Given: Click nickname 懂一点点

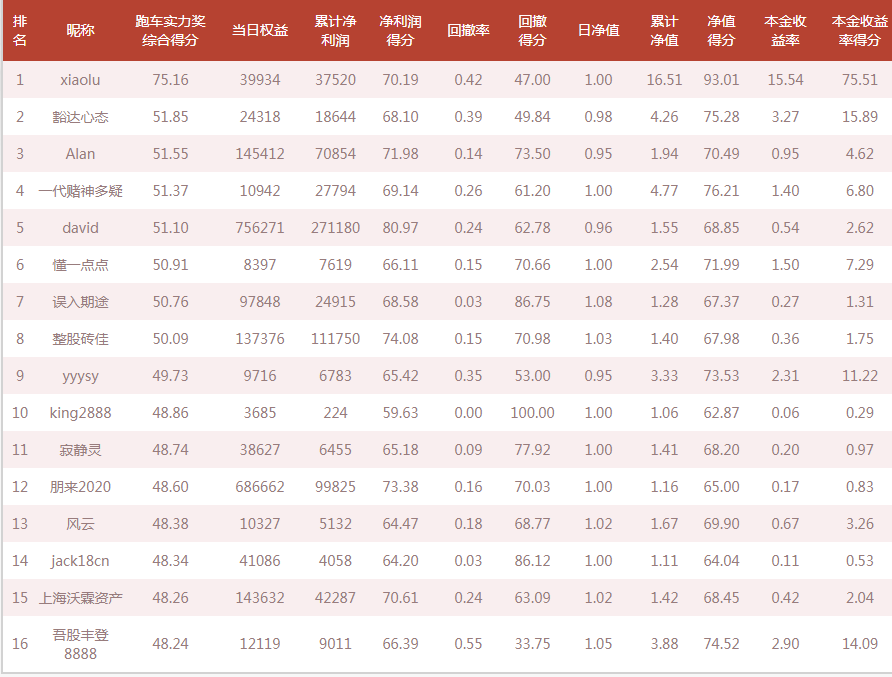Looking at the screenshot, I should [80, 265].
